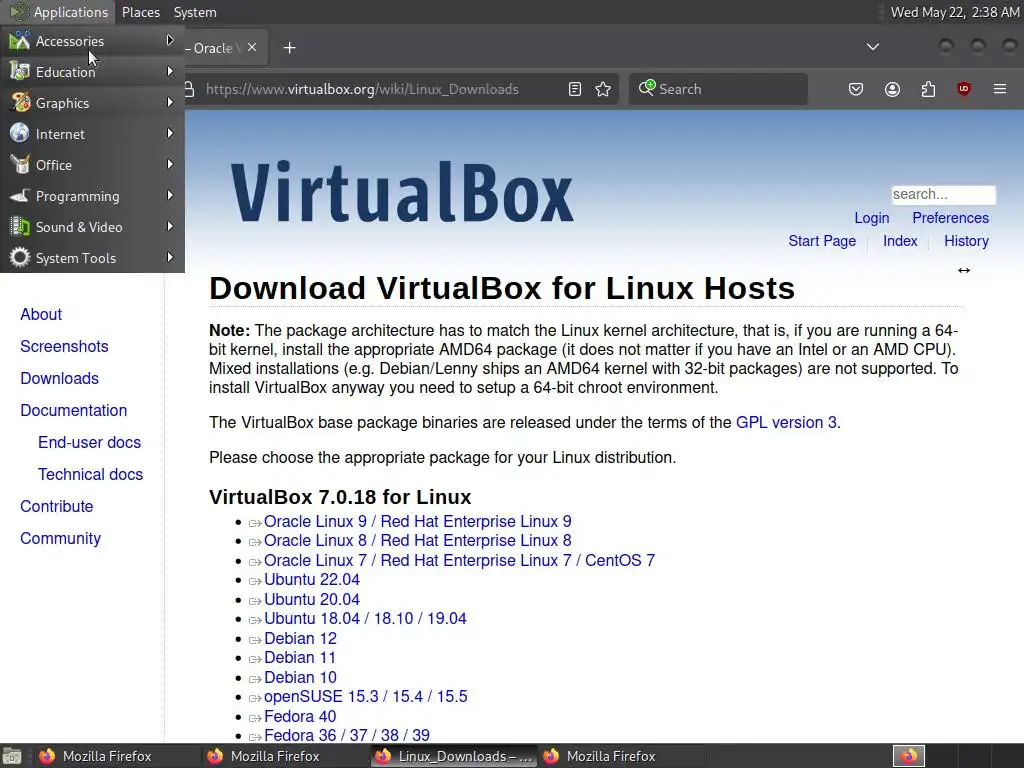Image resolution: width=1024 pixels, height=768 pixels.
Task: Open the Accessories submenu
Action: coord(92,40)
